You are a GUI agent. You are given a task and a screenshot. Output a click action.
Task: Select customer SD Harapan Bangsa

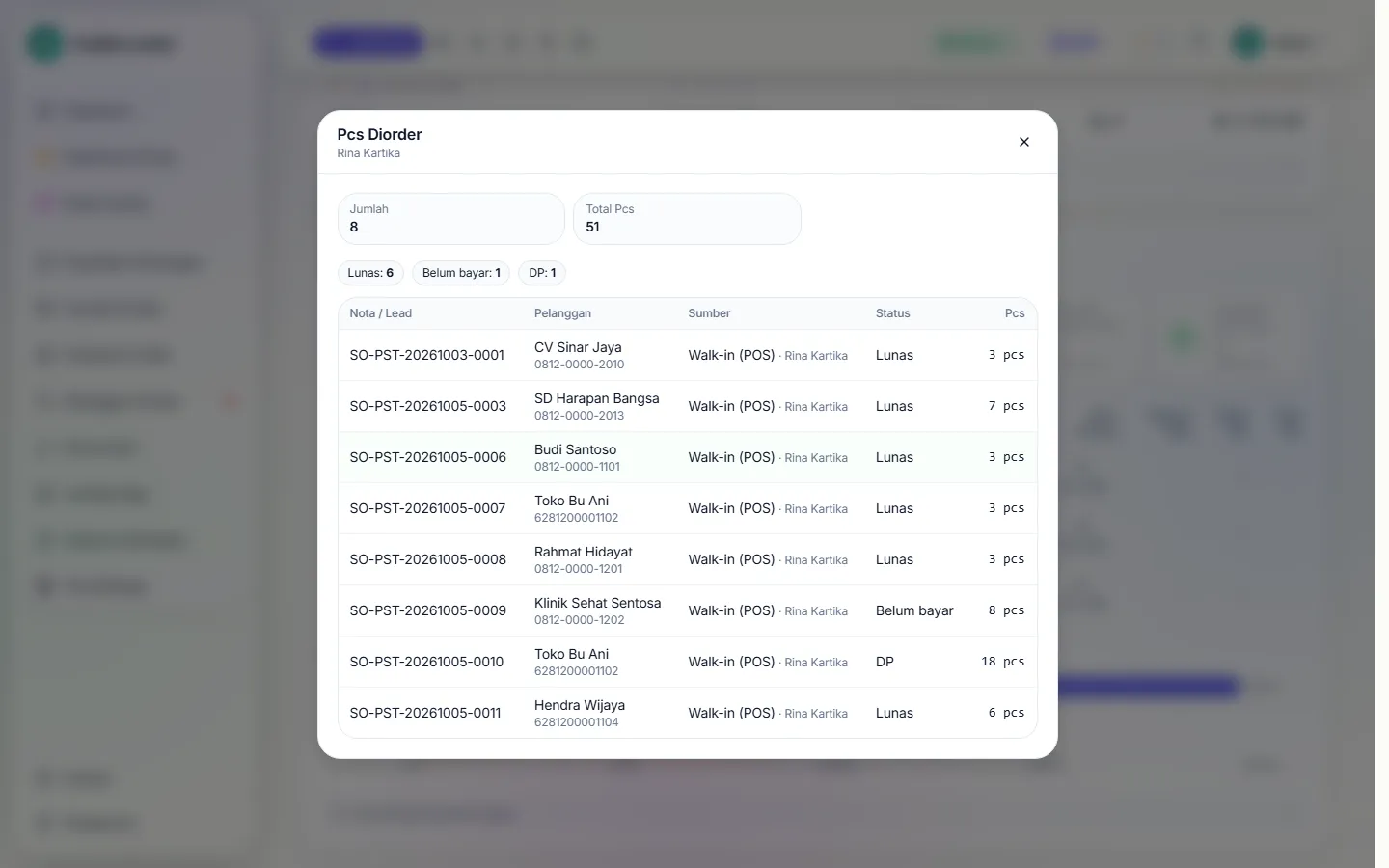[x=597, y=398]
